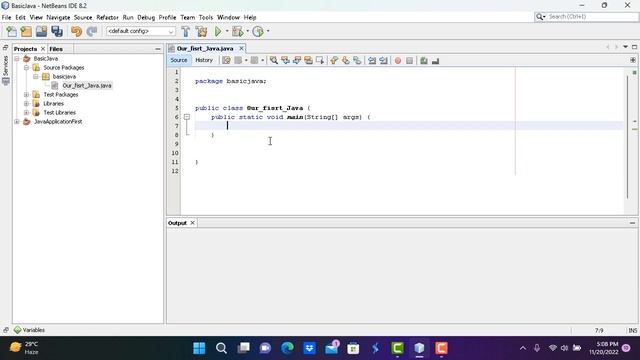The image size is (640, 360).
Task: Open Profile Project dropdown arrow
Action: pyautogui.click(x=268, y=31)
